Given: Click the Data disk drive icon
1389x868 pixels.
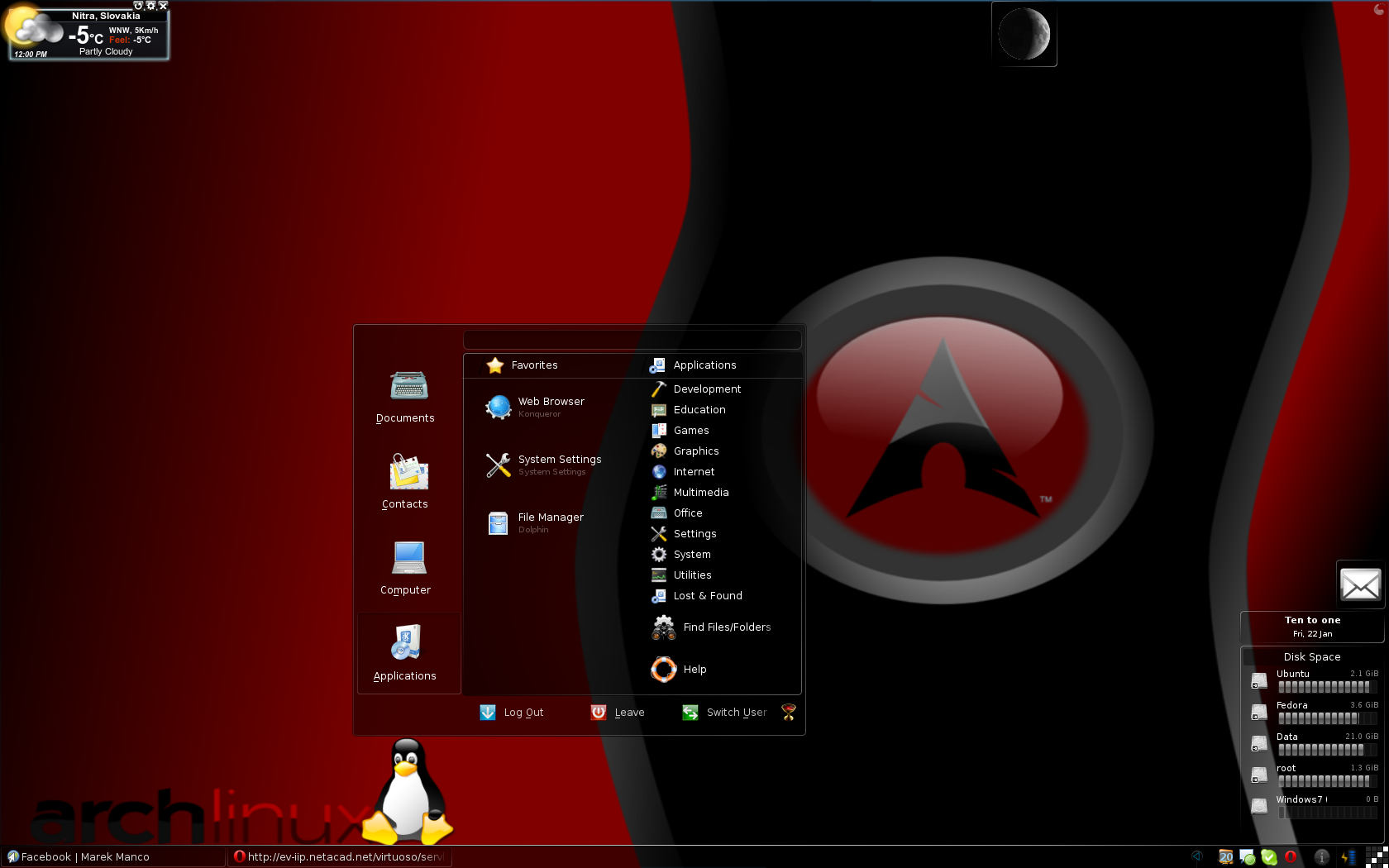Looking at the screenshot, I should (x=1259, y=744).
